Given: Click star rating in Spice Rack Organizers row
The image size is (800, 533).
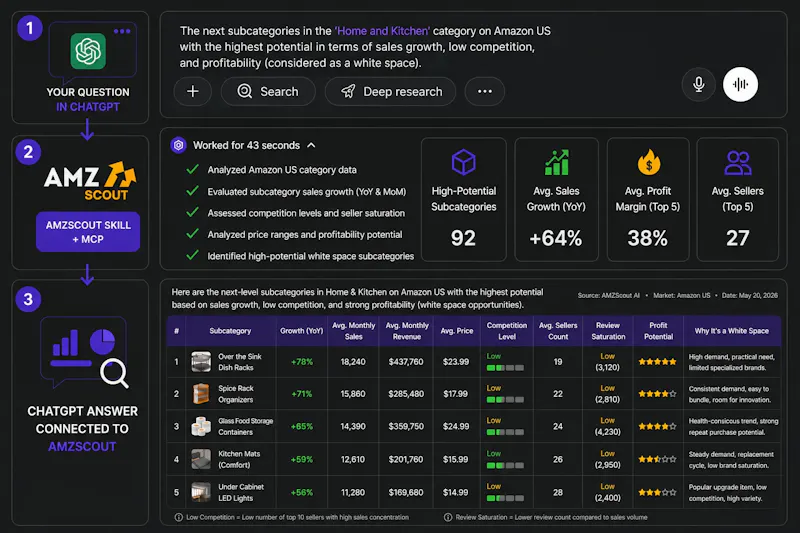Looking at the screenshot, I should (658, 394).
